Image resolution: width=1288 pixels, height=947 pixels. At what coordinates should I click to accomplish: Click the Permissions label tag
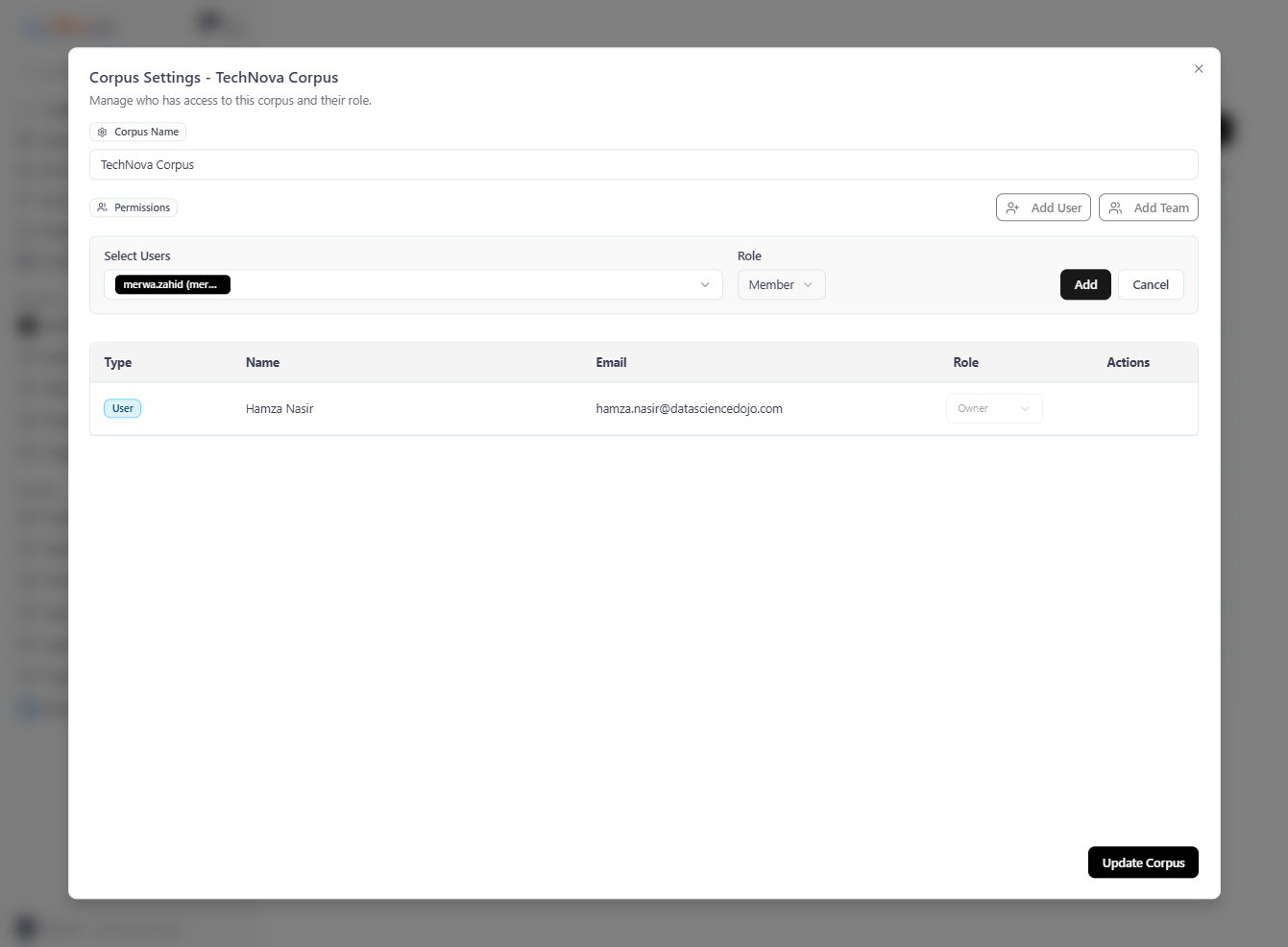(134, 207)
